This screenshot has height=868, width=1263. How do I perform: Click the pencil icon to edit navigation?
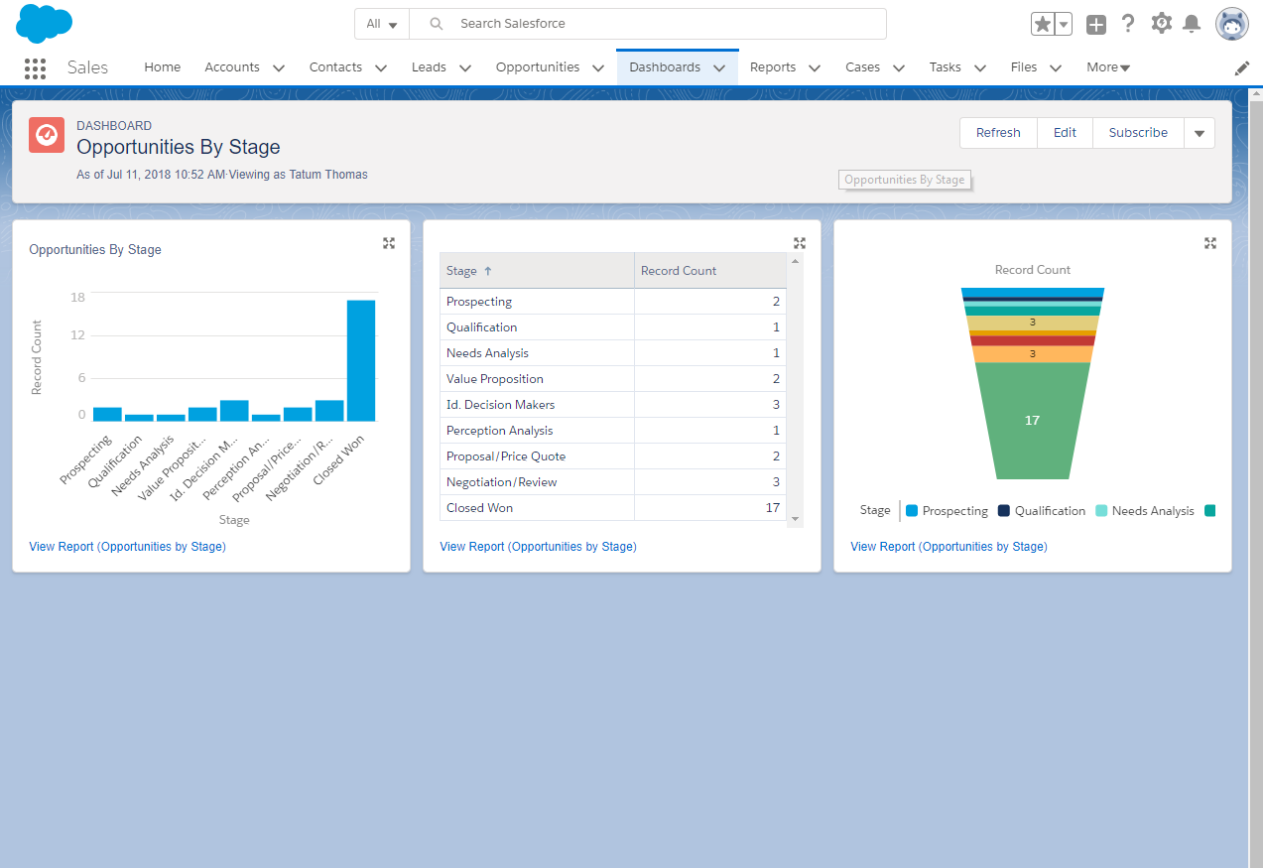[x=1242, y=68]
